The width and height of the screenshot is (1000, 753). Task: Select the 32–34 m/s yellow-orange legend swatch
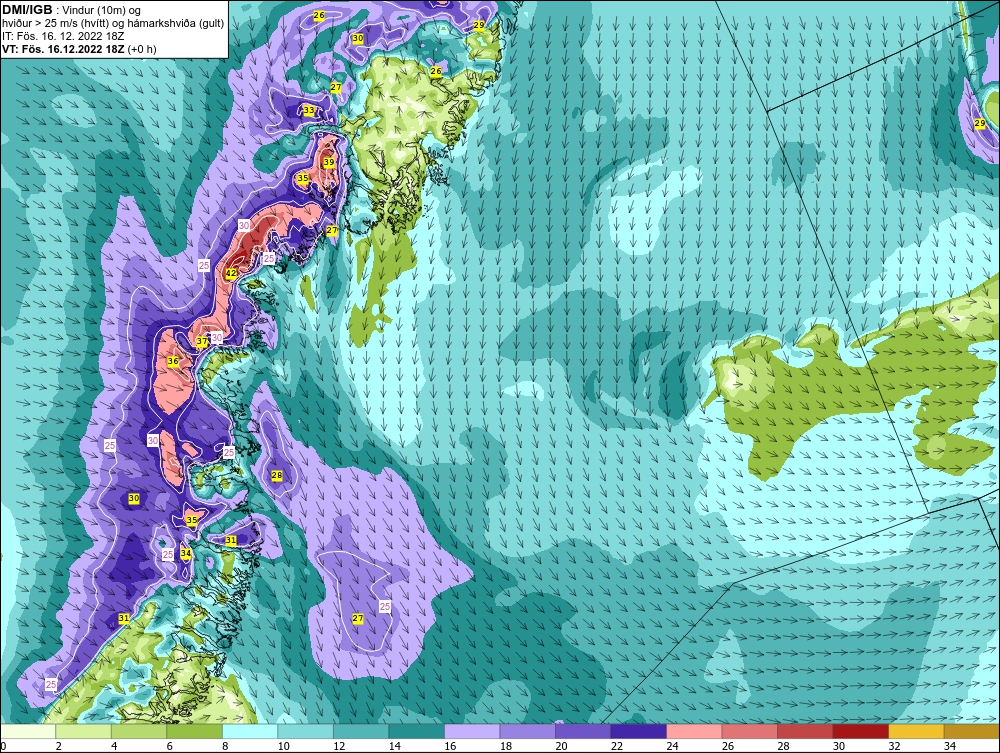pyautogui.click(x=916, y=731)
